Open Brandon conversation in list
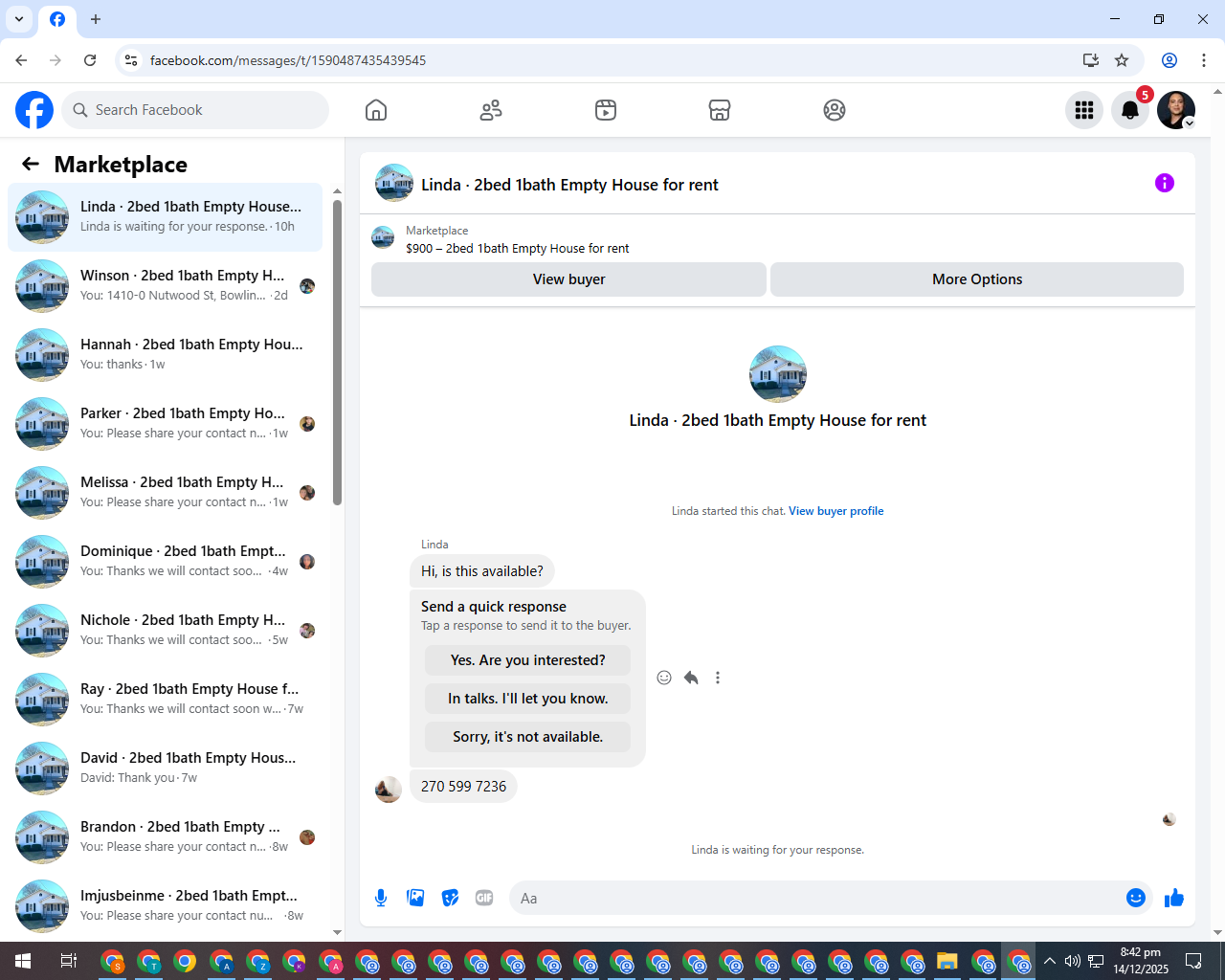 pyautogui.click(x=165, y=837)
